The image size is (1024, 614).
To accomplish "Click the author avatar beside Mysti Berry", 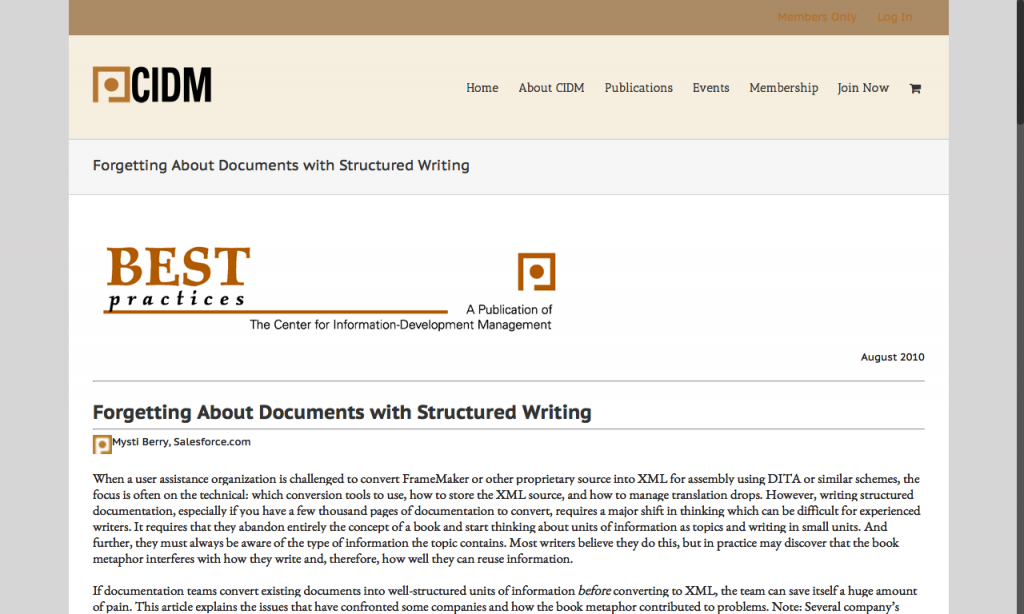I will point(101,443).
